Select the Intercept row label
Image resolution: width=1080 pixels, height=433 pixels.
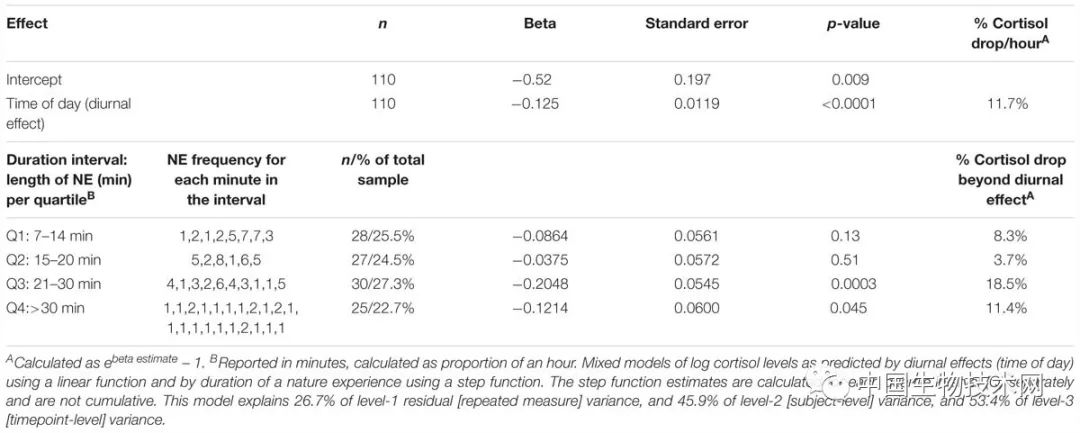(x=35, y=80)
